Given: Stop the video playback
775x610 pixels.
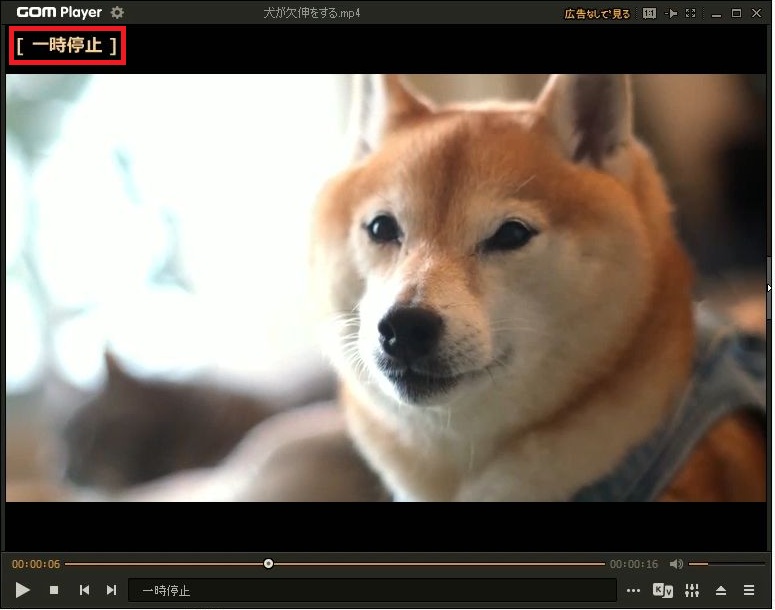Looking at the screenshot, I should coord(54,591).
